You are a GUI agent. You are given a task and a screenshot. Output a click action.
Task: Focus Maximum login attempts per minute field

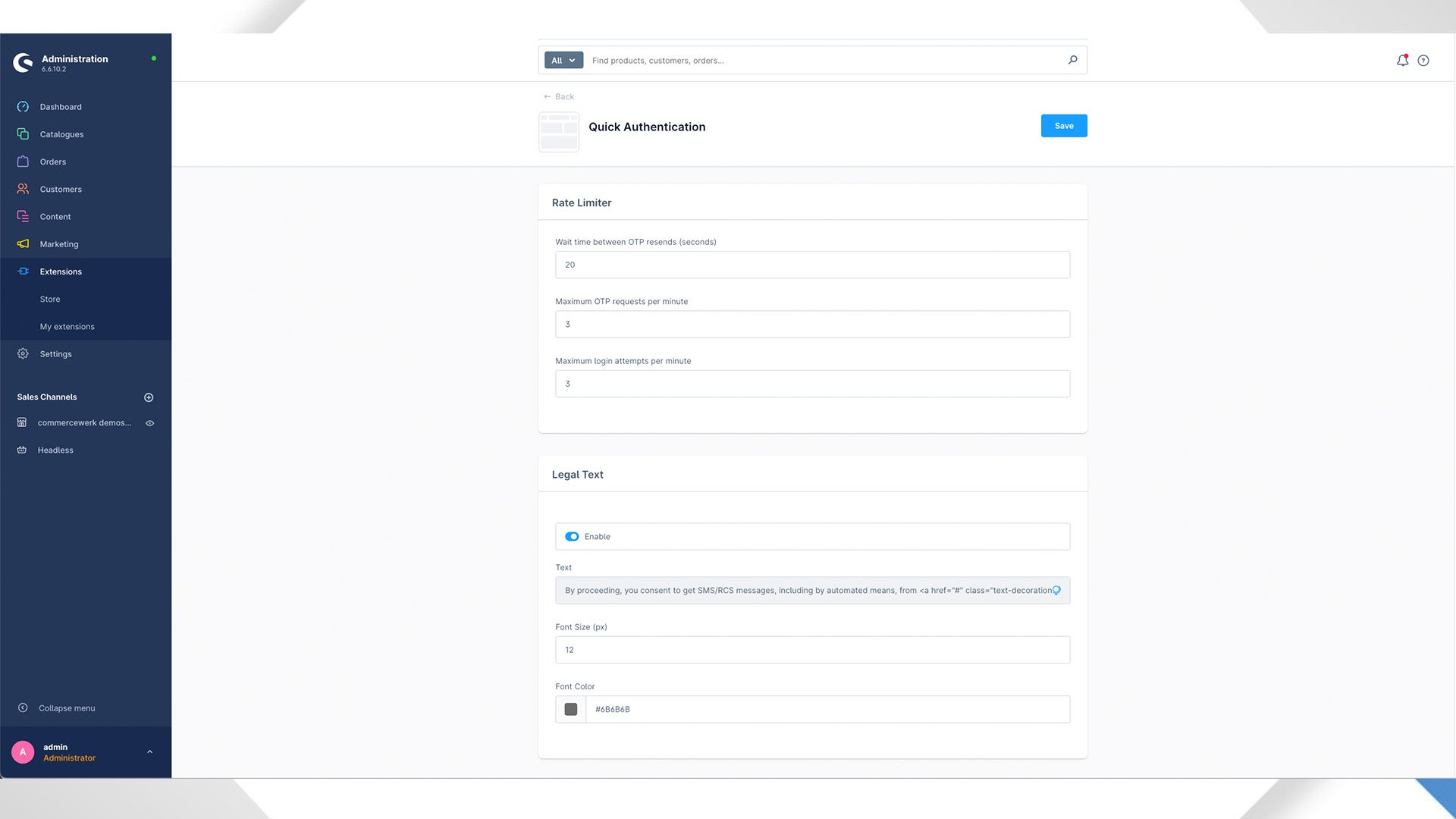812,384
